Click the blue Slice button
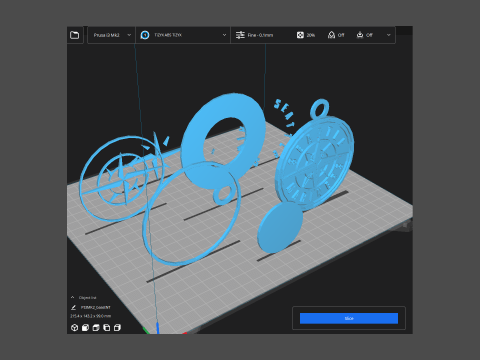 tap(349, 318)
